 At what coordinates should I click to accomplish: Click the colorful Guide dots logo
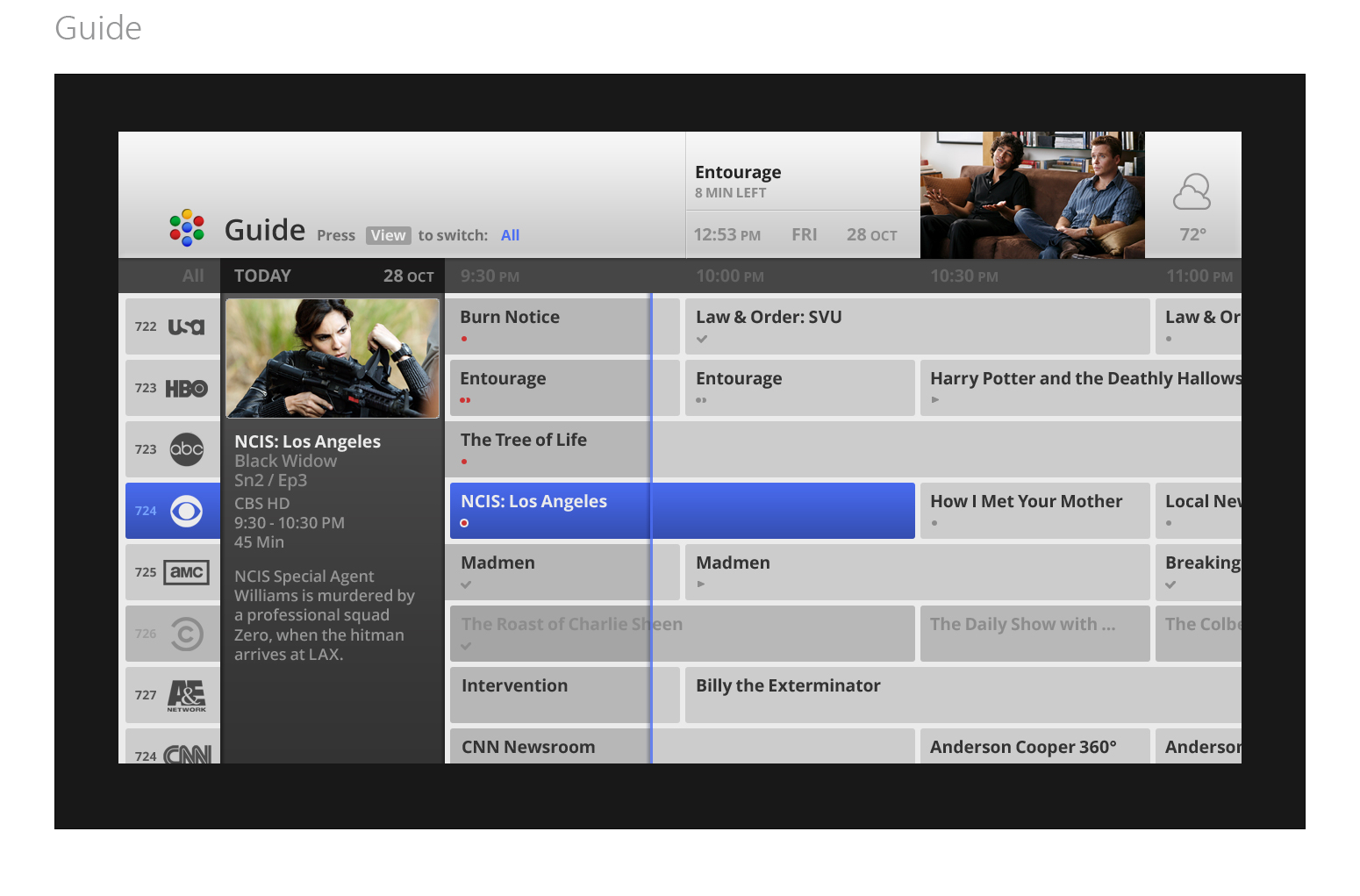tap(187, 228)
